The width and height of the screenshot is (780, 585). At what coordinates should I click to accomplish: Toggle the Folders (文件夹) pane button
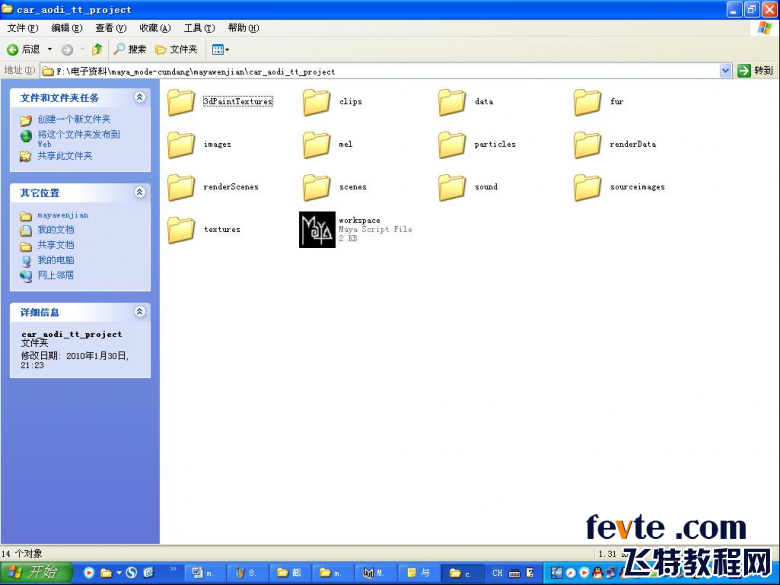(176, 49)
